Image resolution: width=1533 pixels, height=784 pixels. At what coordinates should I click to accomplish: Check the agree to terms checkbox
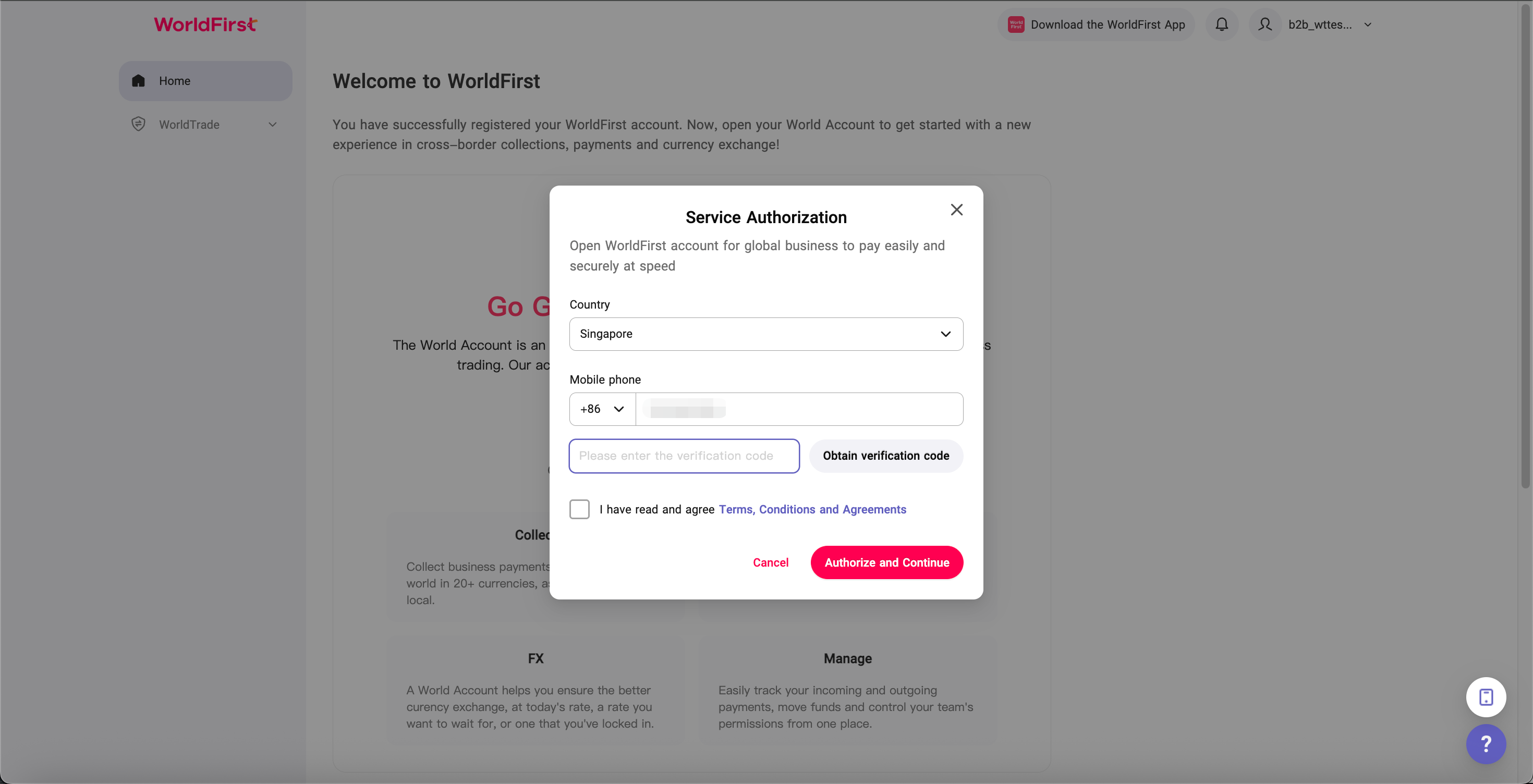579,509
